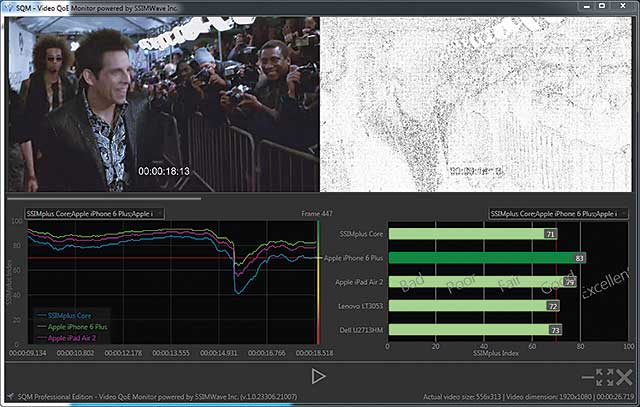Select Apple iPhone 6 Plus legend entry
The height and width of the screenshot is (407, 640).
72,327
